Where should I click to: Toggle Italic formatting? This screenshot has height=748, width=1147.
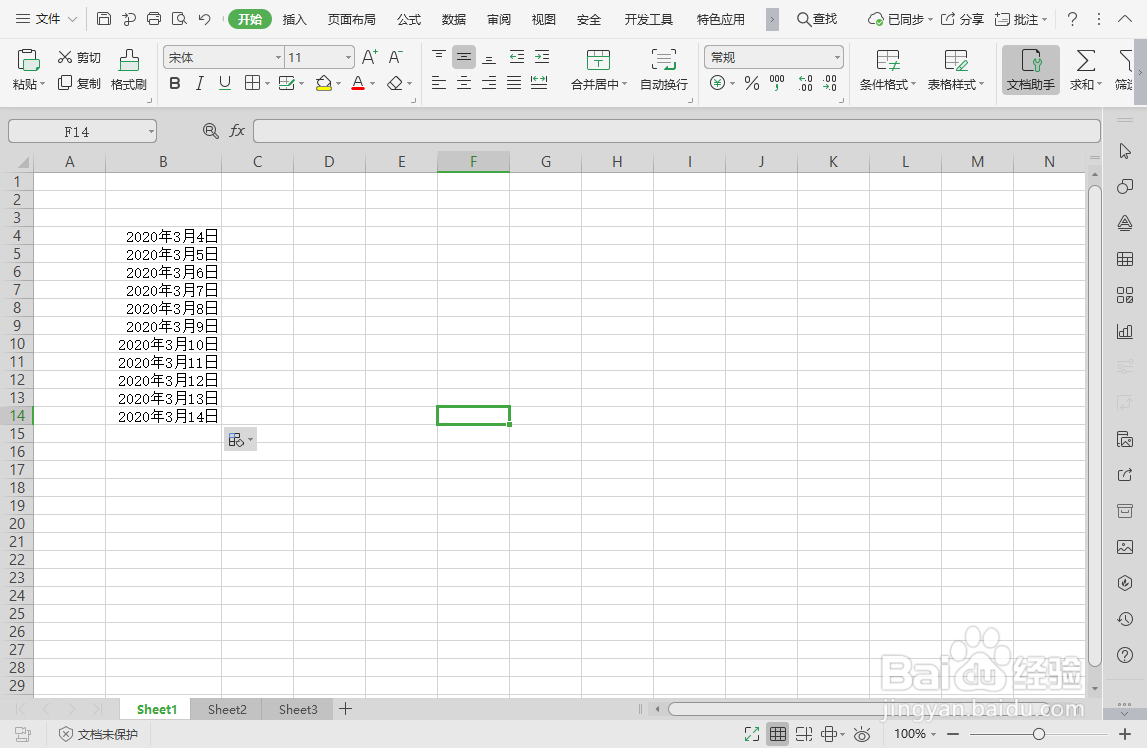click(199, 83)
